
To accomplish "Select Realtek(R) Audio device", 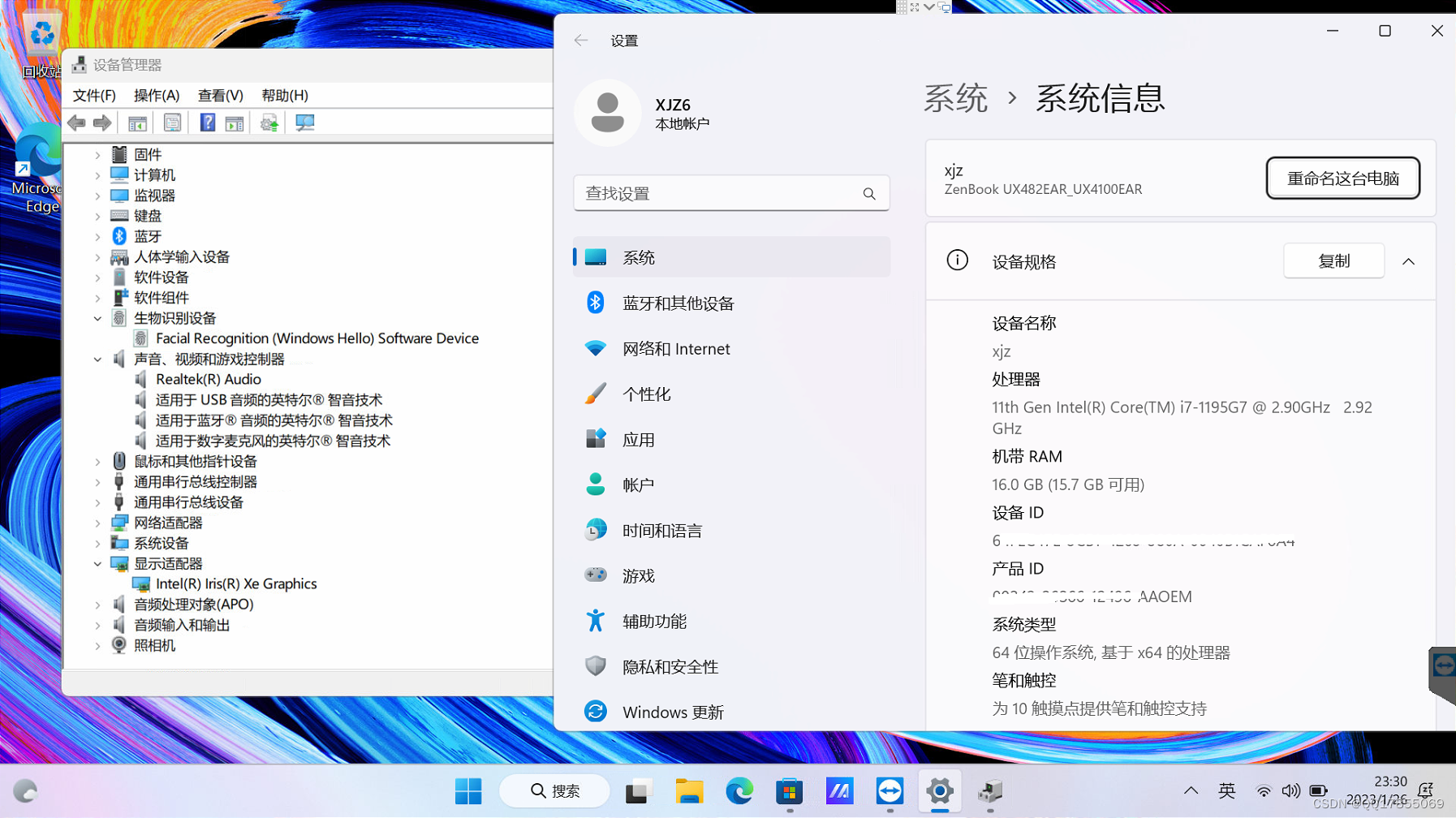I will (x=209, y=379).
